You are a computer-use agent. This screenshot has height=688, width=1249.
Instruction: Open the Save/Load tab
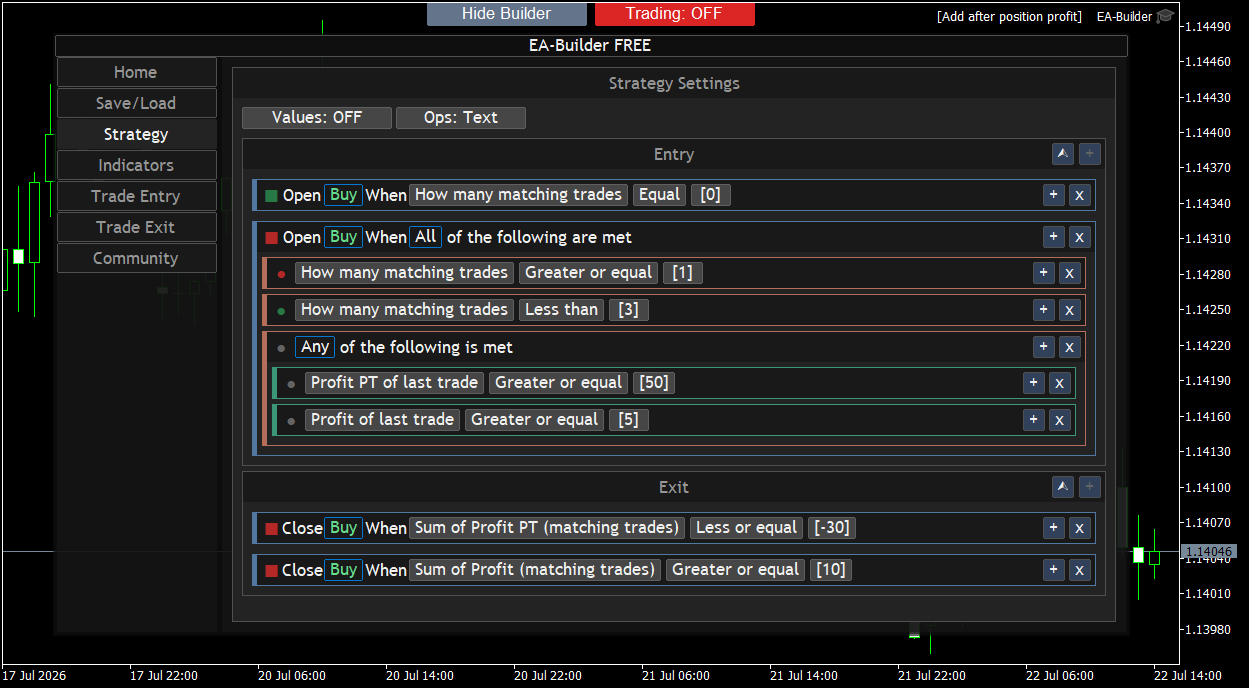136,103
